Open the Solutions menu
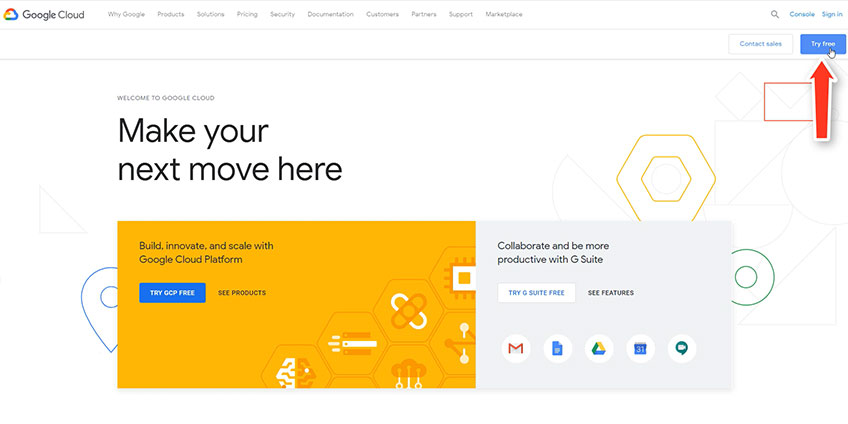Image resolution: width=848 pixels, height=424 pixels. [210, 15]
